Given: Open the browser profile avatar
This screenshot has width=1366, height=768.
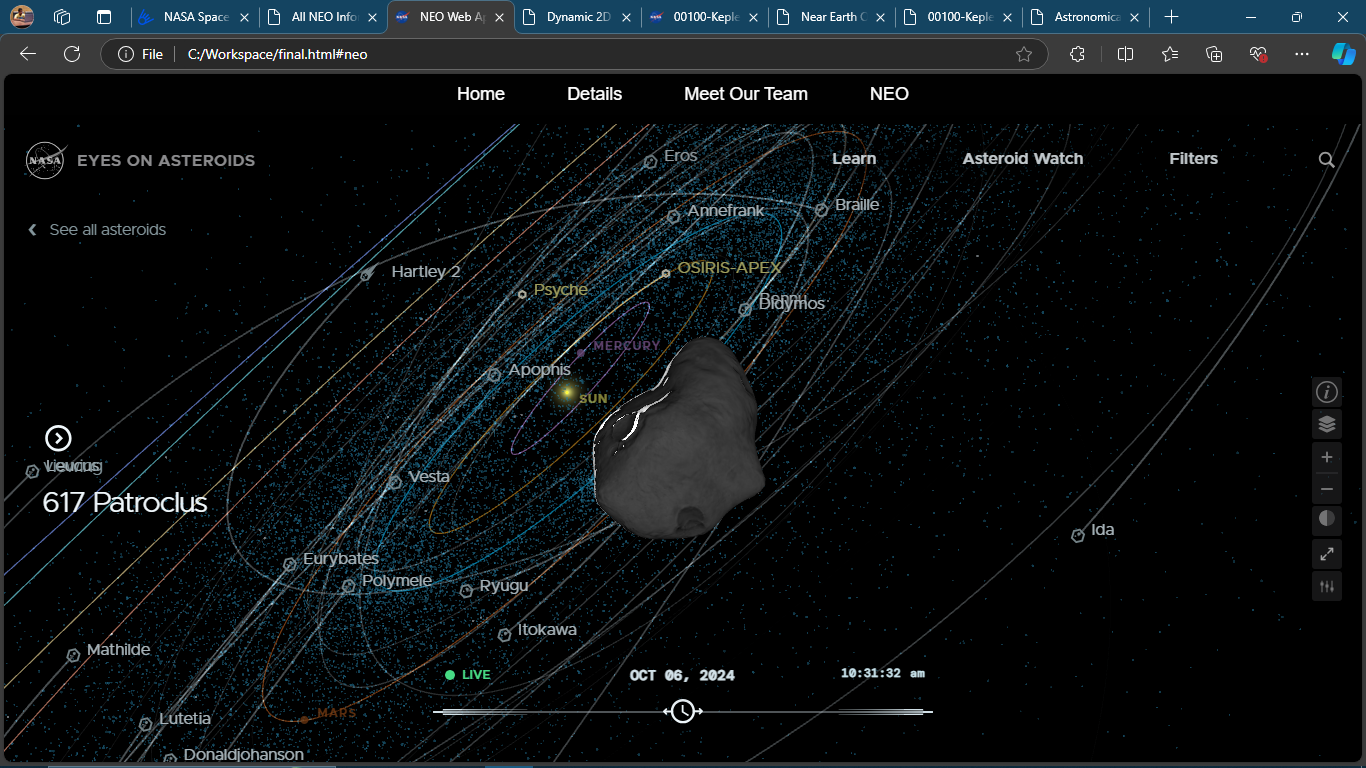Looking at the screenshot, I should tap(22, 17).
